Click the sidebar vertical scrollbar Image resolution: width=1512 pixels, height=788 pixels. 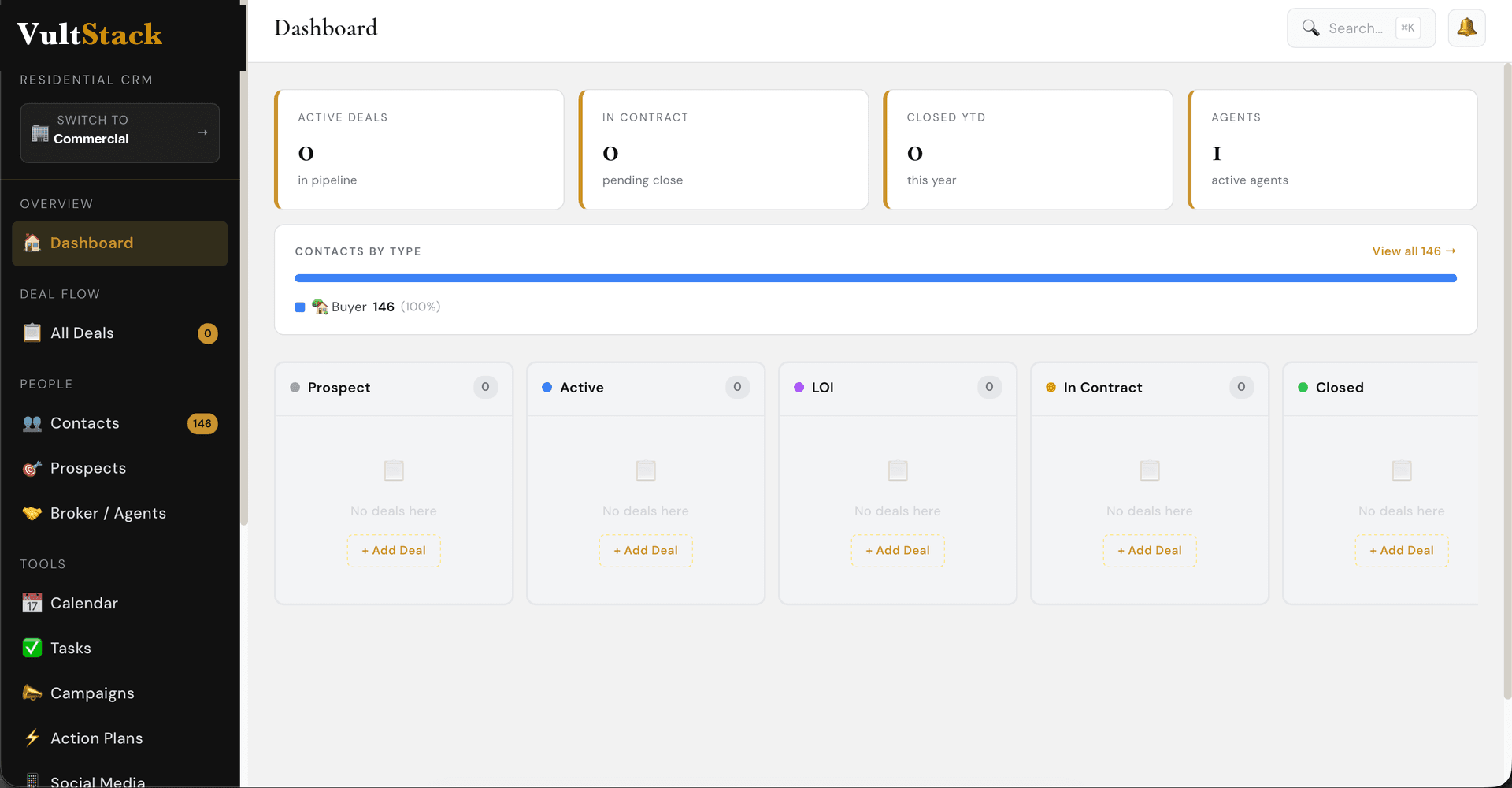coord(244,298)
